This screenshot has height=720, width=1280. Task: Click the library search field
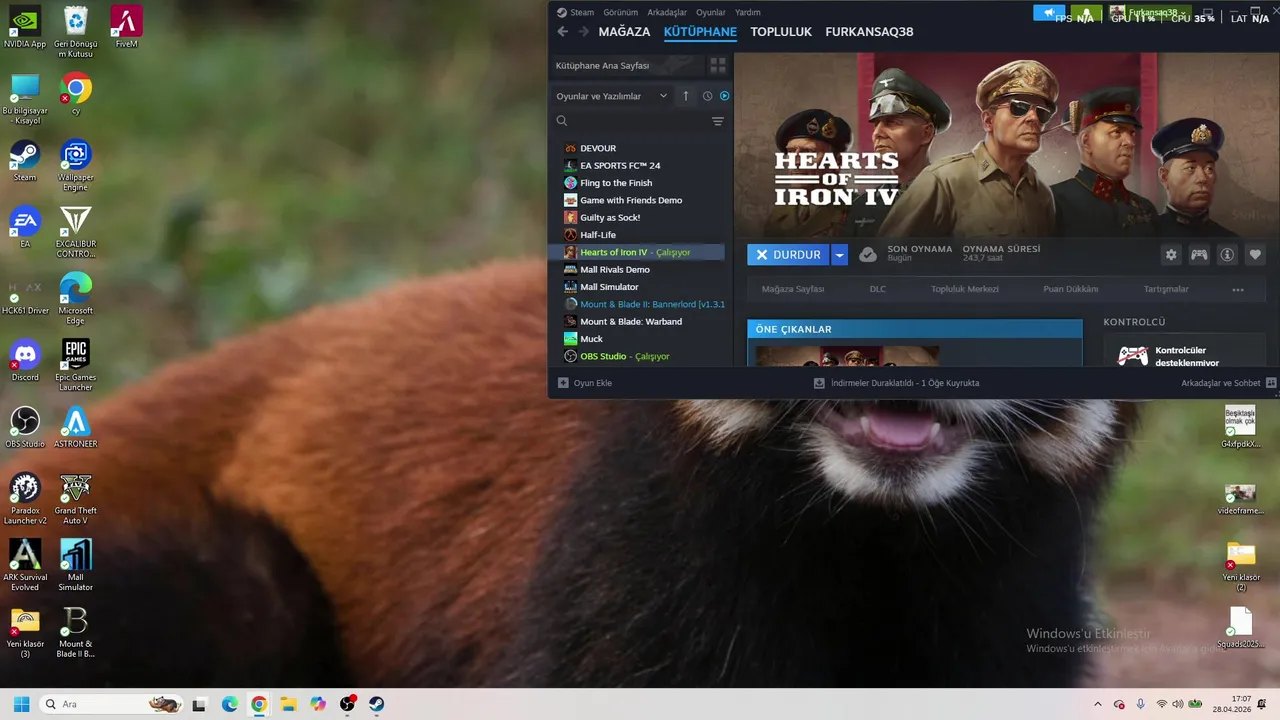click(630, 121)
